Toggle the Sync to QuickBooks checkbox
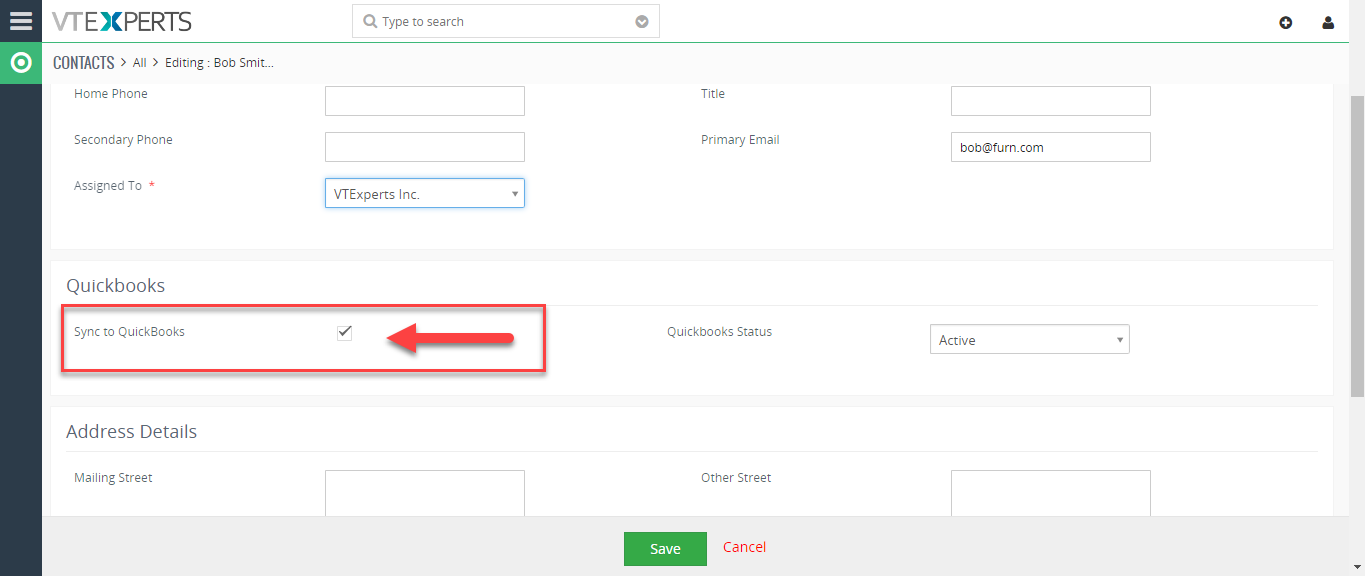1365x576 pixels. 344,332
